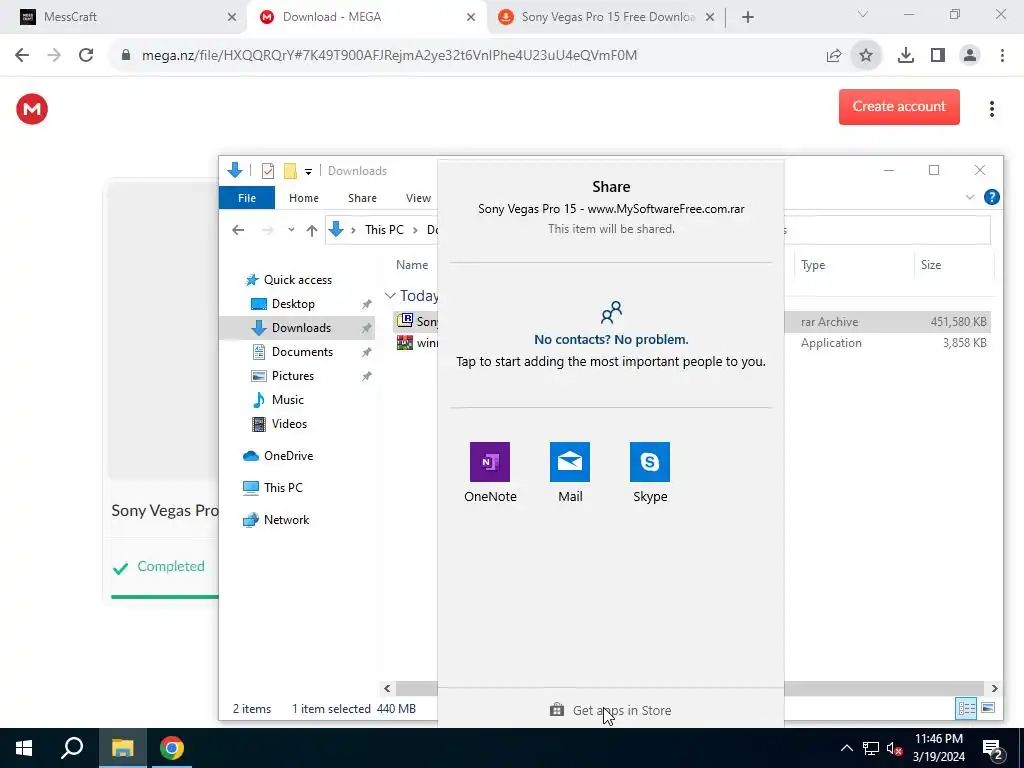The width and height of the screenshot is (1024, 768).
Task: Click File Explorer taskbar icon
Action: pos(122,748)
